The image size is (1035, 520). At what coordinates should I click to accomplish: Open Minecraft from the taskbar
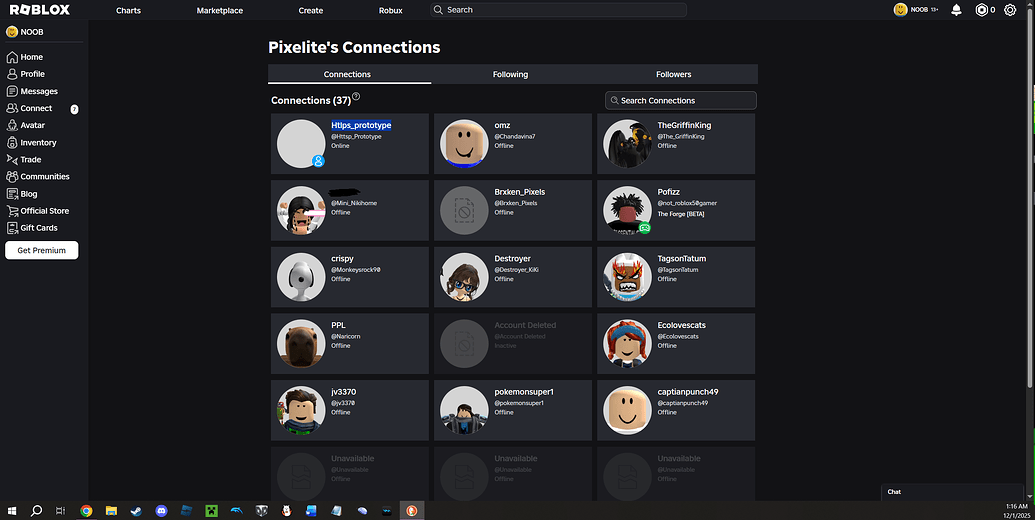click(x=211, y=511)
